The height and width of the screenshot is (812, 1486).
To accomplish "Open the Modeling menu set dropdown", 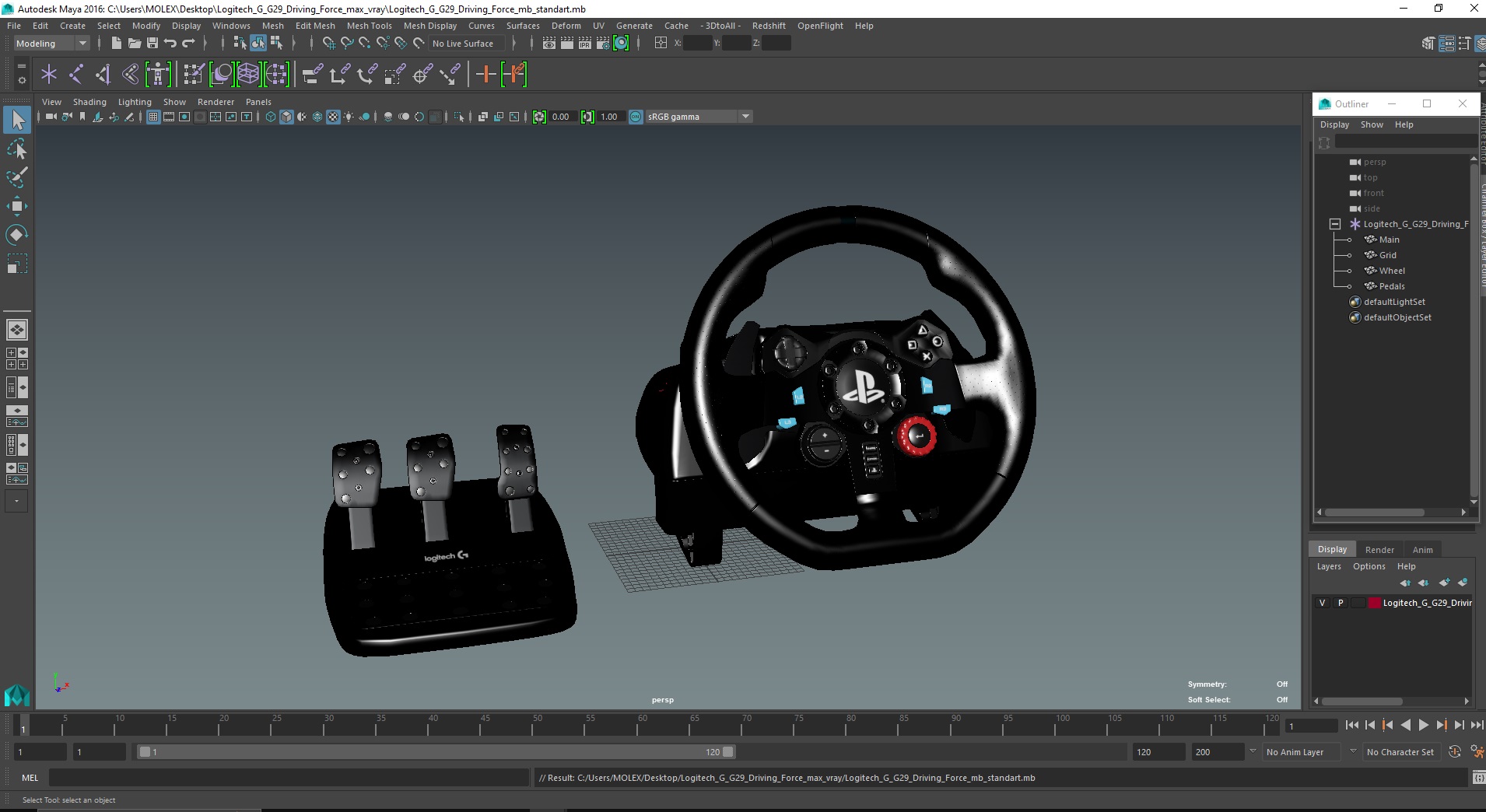I will [x=51, y=44].
